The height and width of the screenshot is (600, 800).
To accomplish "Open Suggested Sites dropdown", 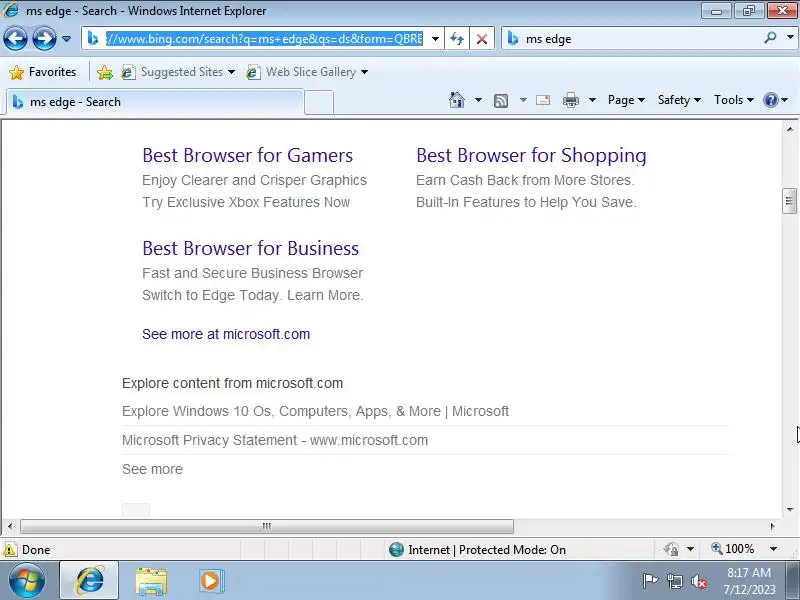I will (178, 72).
